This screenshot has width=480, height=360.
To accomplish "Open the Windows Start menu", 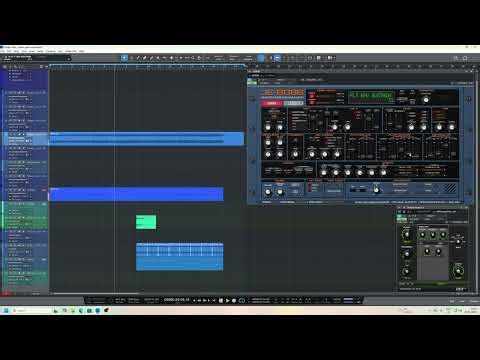I will tap(6, 310).
